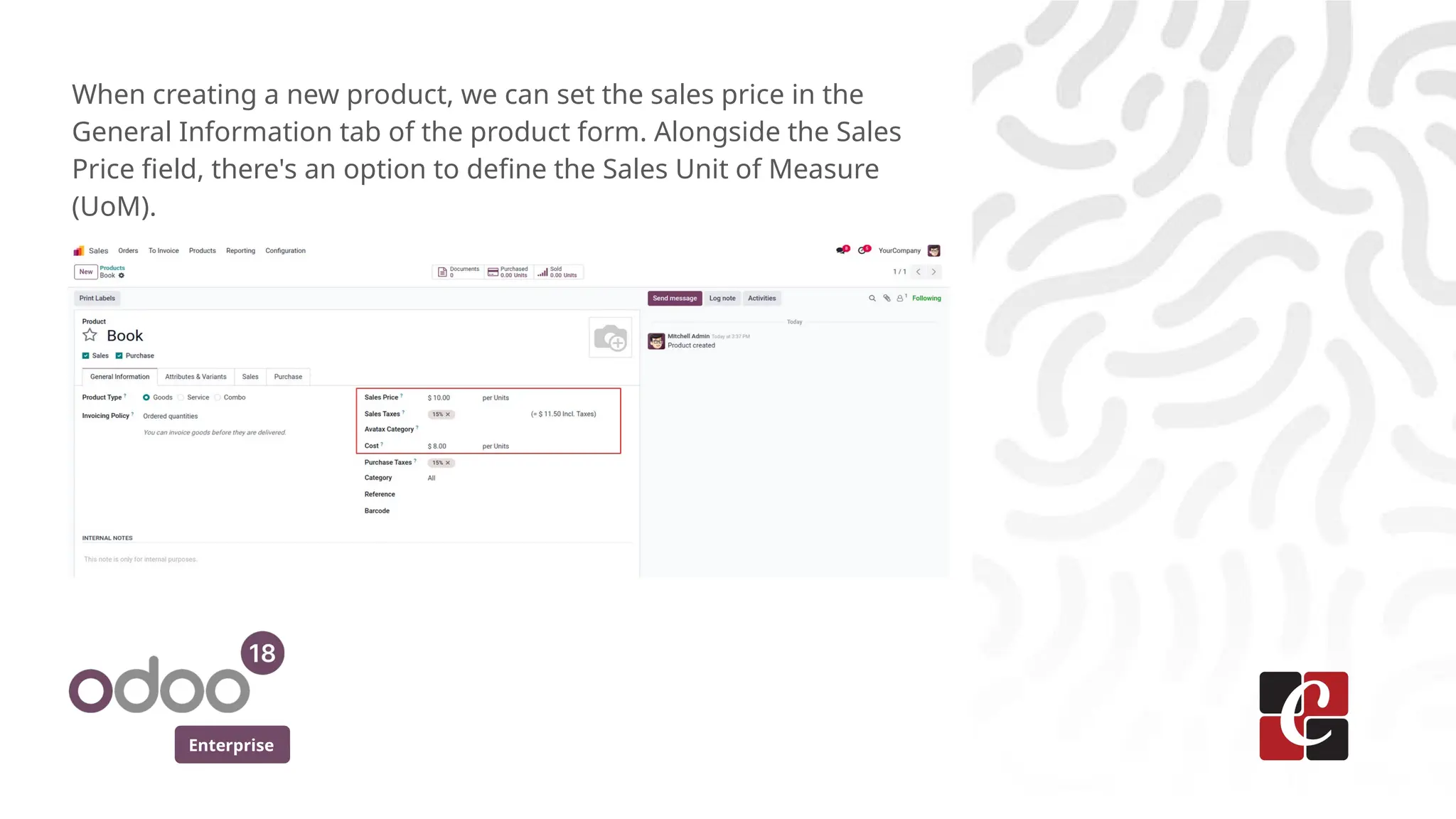The height and width of the screenshot is (819, 1456).
Task: Switch to the Attributes & Variants tab
Action: pos(196,377)
